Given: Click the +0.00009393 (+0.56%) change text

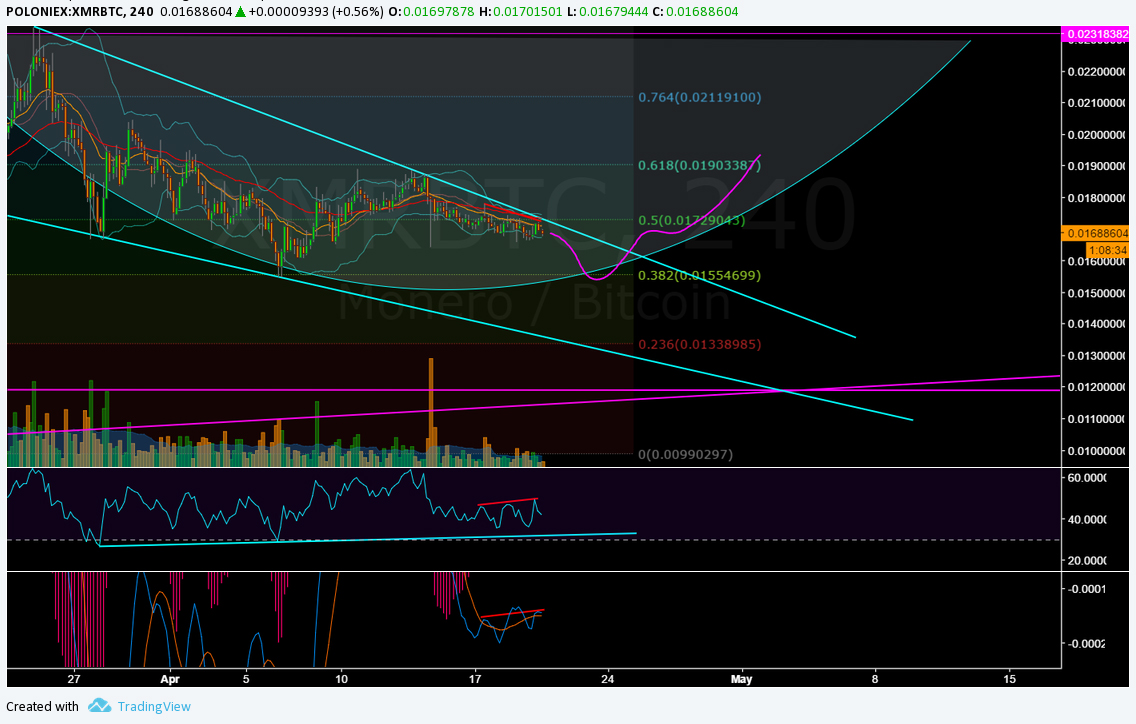Looking at the screenshot, I should click(x=316, y=12).
